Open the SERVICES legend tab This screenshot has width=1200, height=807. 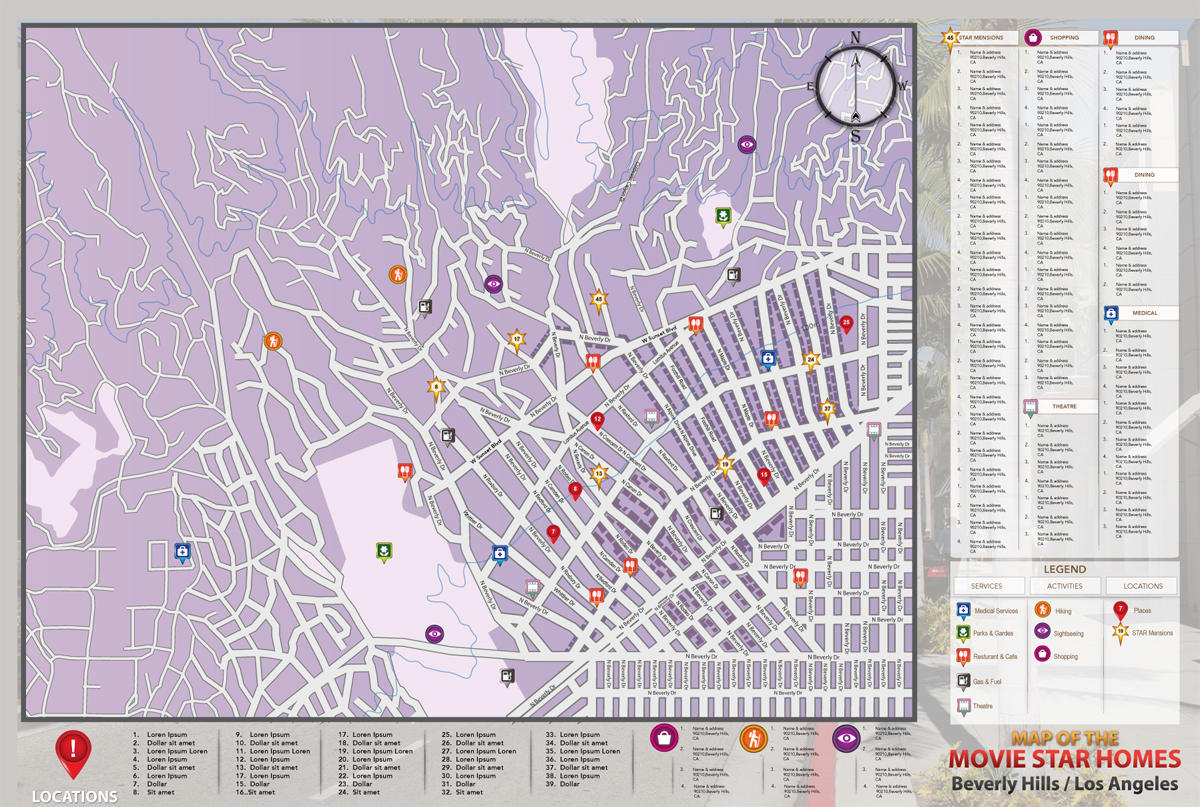[986, 586]
